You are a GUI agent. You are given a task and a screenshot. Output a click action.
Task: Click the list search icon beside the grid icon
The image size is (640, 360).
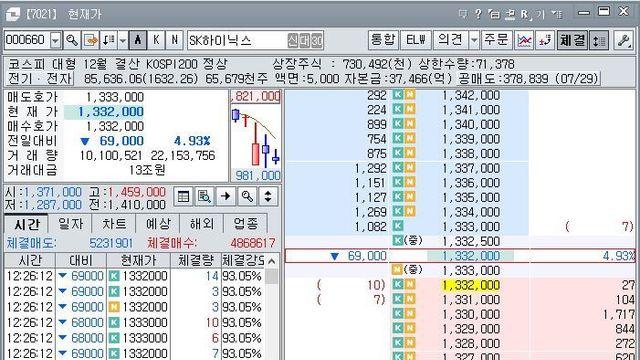[x=204, y=196]
